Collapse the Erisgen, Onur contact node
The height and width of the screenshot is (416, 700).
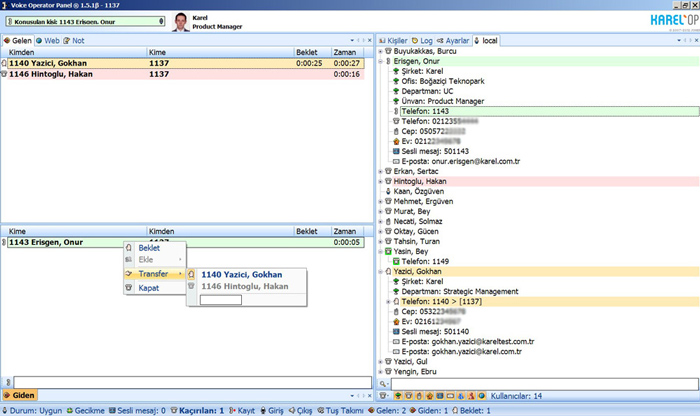tap(380, 61)
